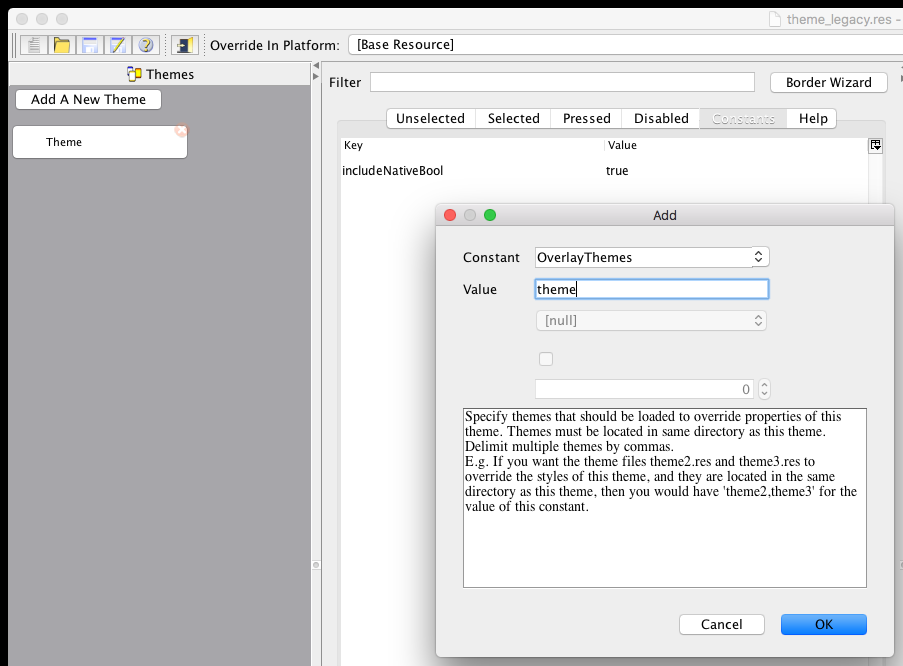903x666 pixels.
Task: Launch the Border Wizard
Action: [828, 82]
